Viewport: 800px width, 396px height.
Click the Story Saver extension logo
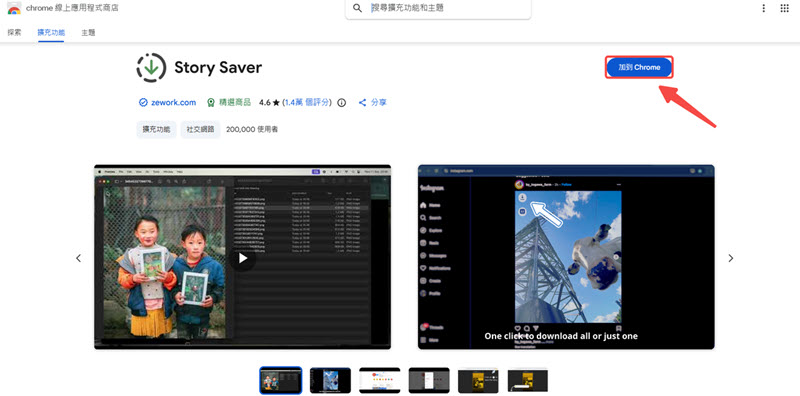[151, 67]
